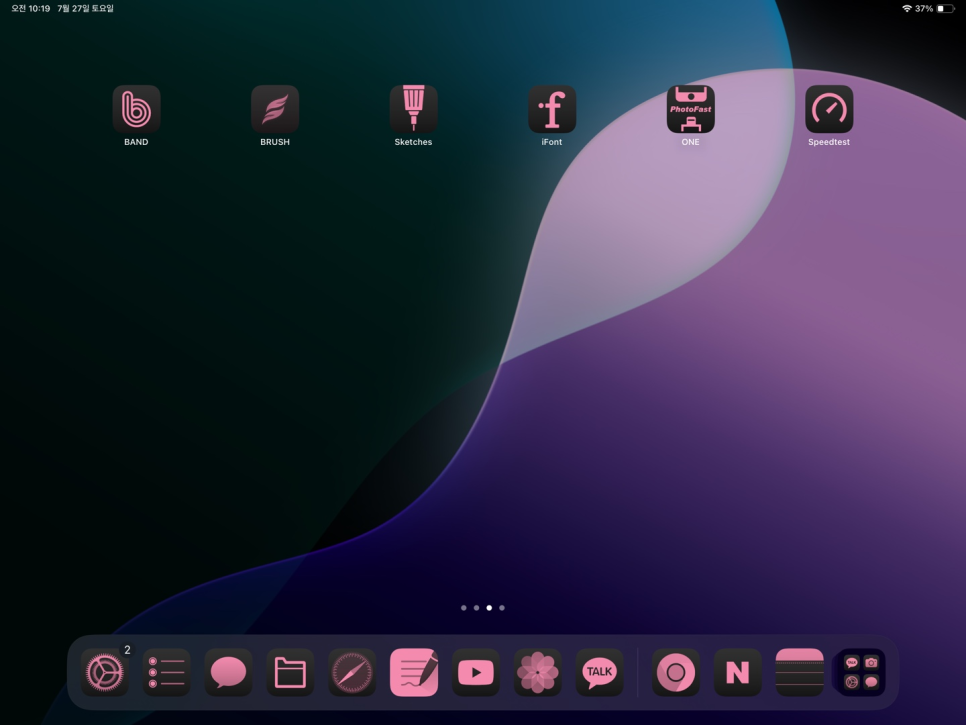Open the App Library folder in dock
966x725 pixels.
pyautogui.click(x=861, y=672)
